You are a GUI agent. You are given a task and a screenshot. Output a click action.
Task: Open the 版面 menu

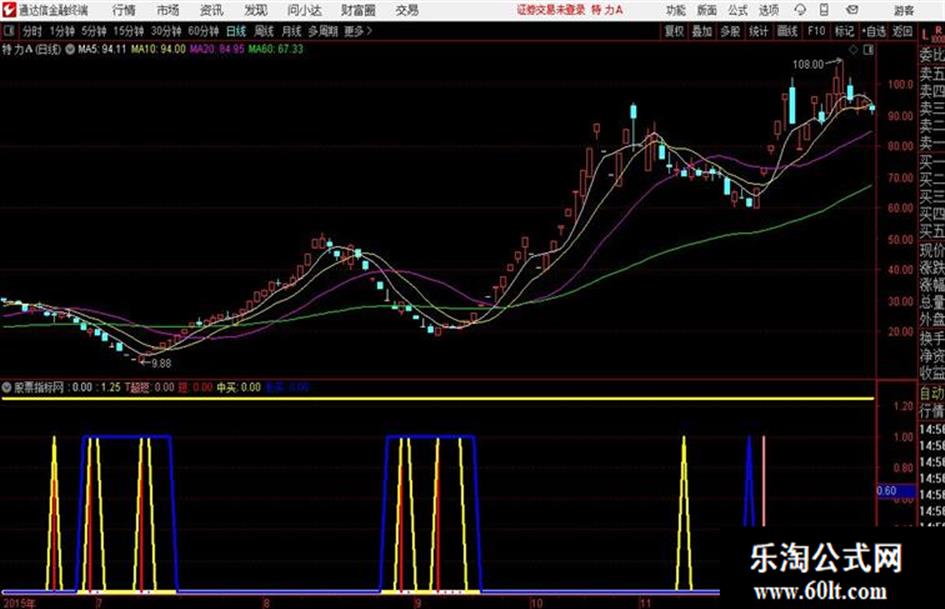point(706,10)
